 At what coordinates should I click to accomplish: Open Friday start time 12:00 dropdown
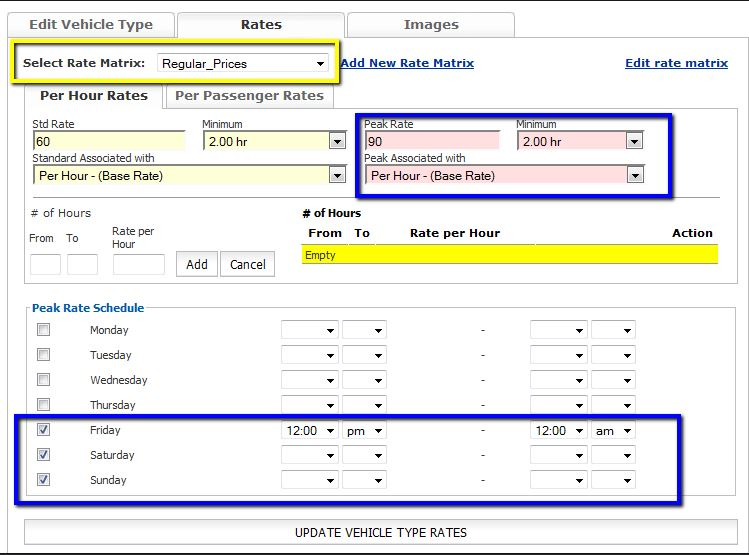click(x=309, y=430)
